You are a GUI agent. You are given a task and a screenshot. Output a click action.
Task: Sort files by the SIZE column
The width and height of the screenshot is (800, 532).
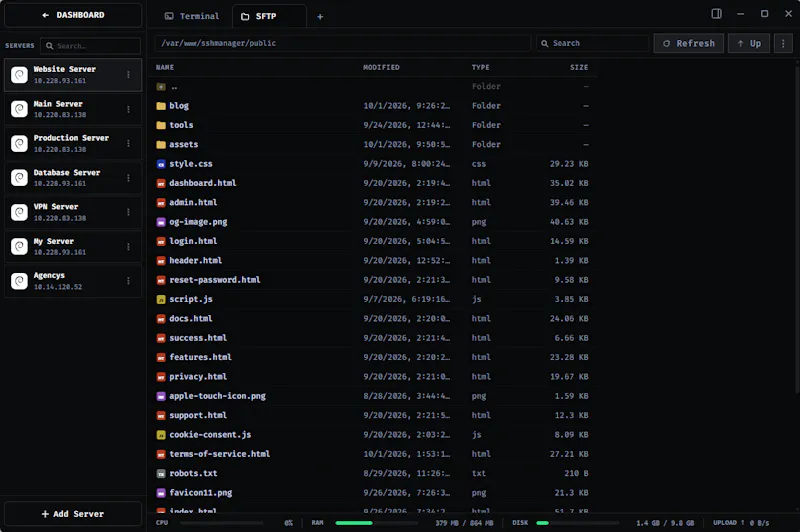579,67
